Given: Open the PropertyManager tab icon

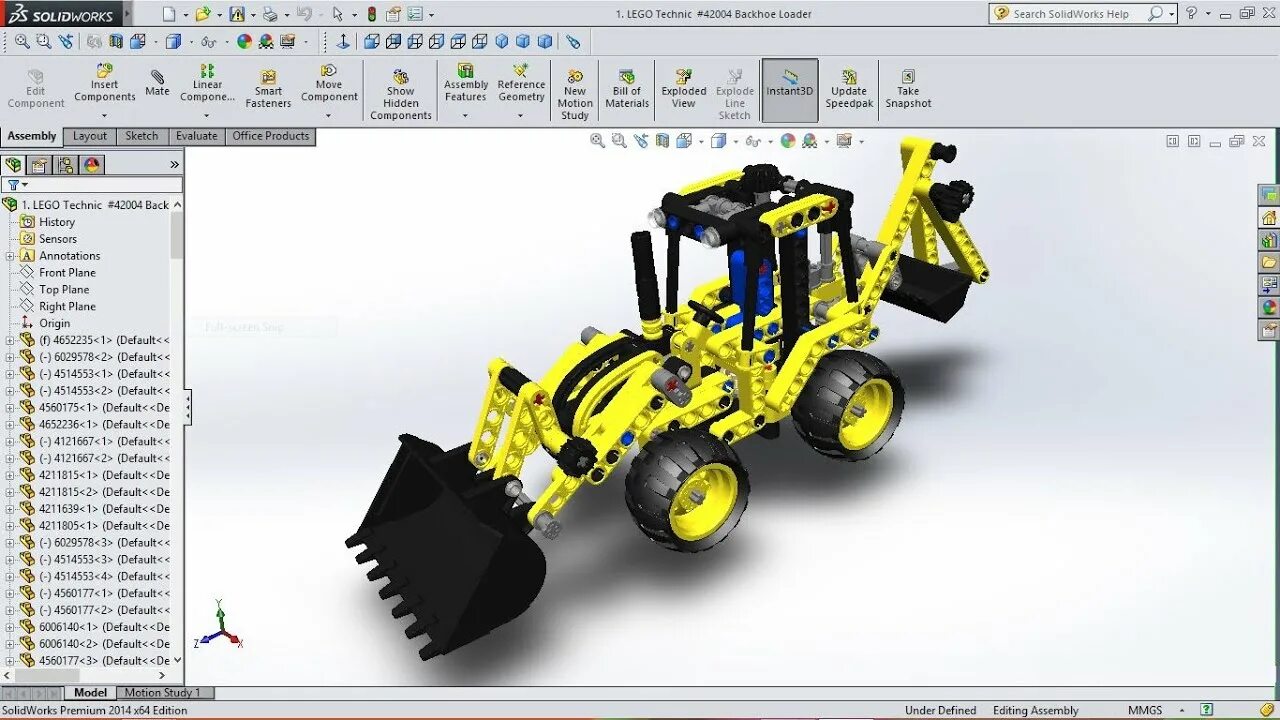Looking at the screenshot, I should pos(39,165).
